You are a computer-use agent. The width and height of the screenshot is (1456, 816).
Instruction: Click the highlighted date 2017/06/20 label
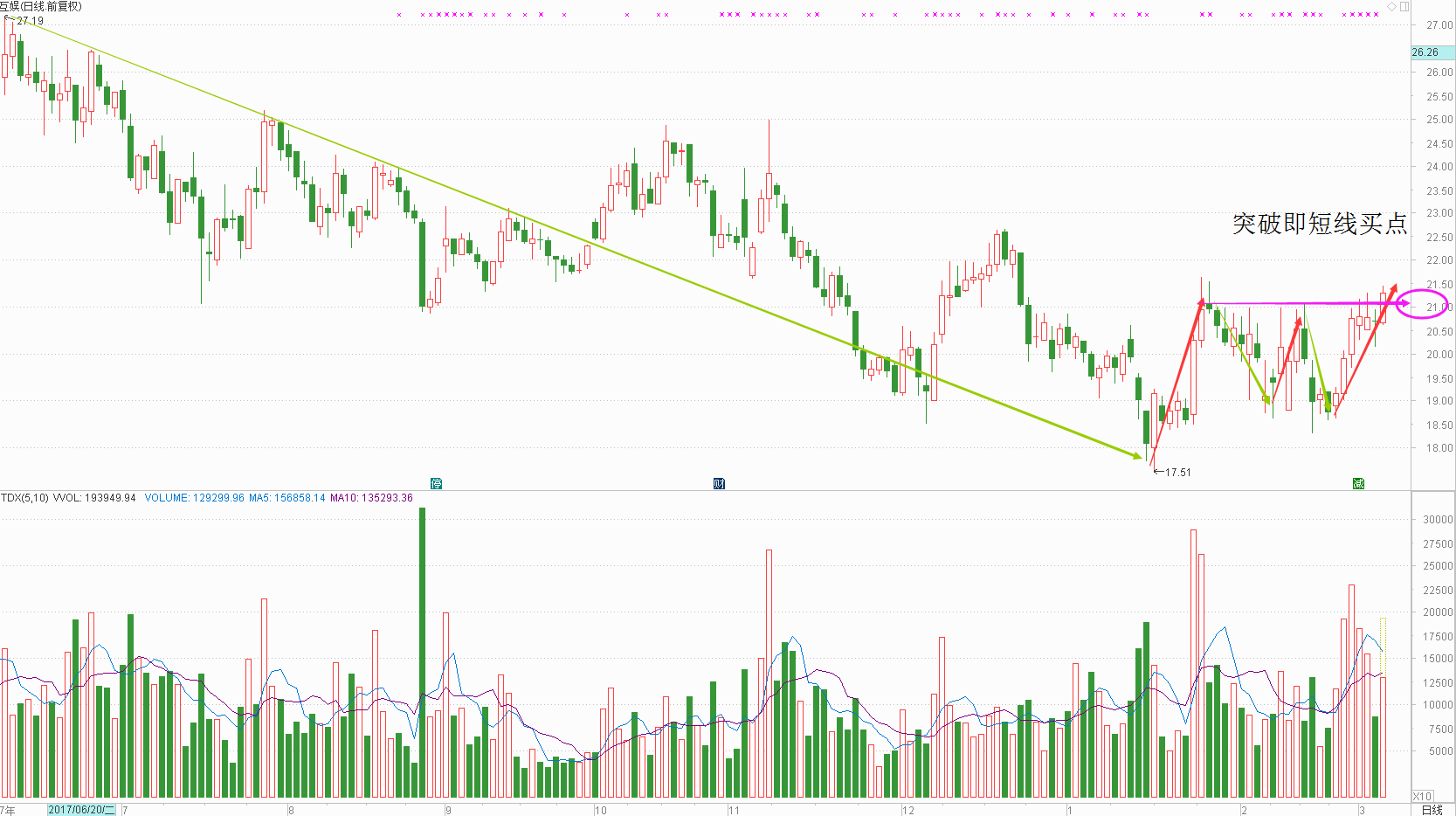[81, 810]
